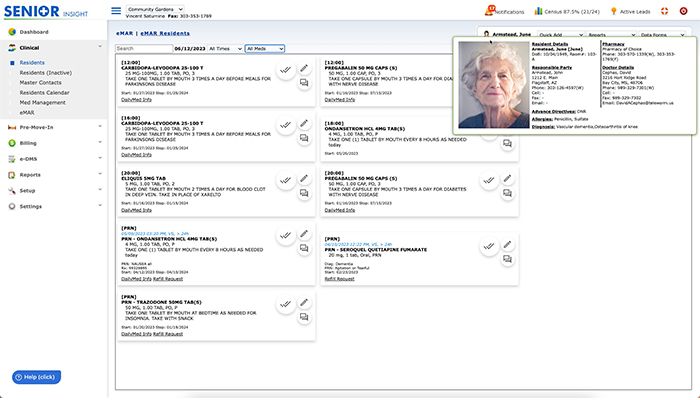Click the medication Search input field
The height and width of the screenshot is (400, 700).
pyautogui.click(x=144, y=49)
